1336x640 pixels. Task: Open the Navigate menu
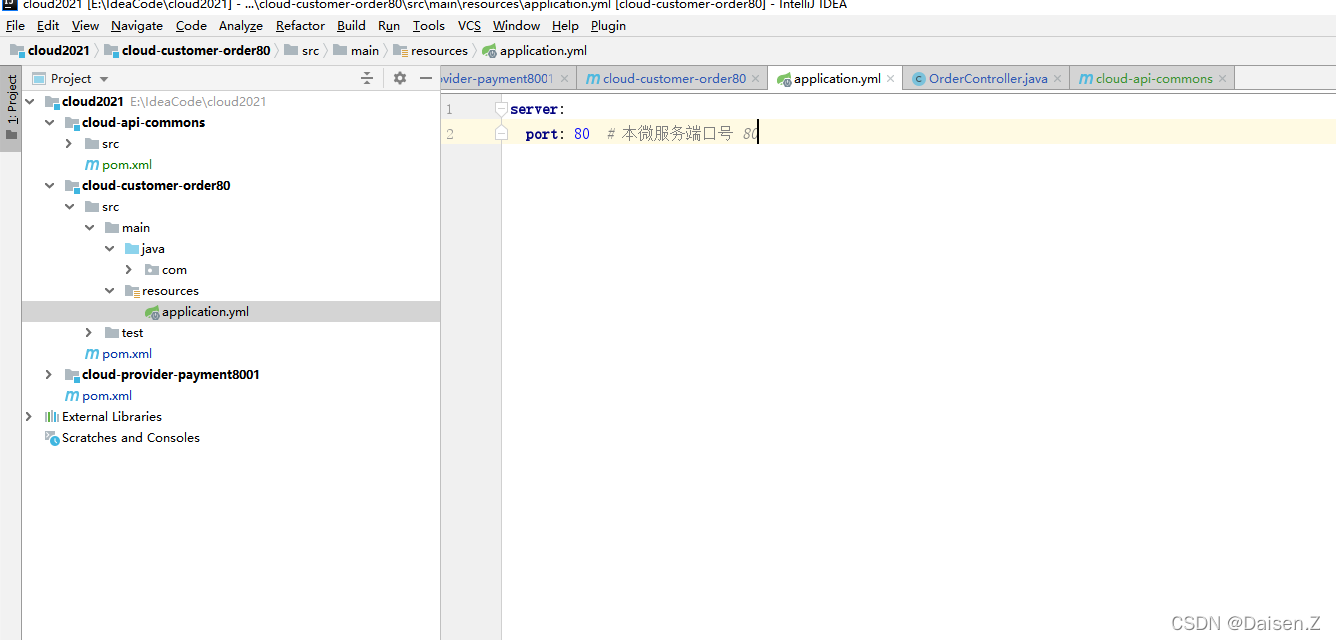[137, 26]
